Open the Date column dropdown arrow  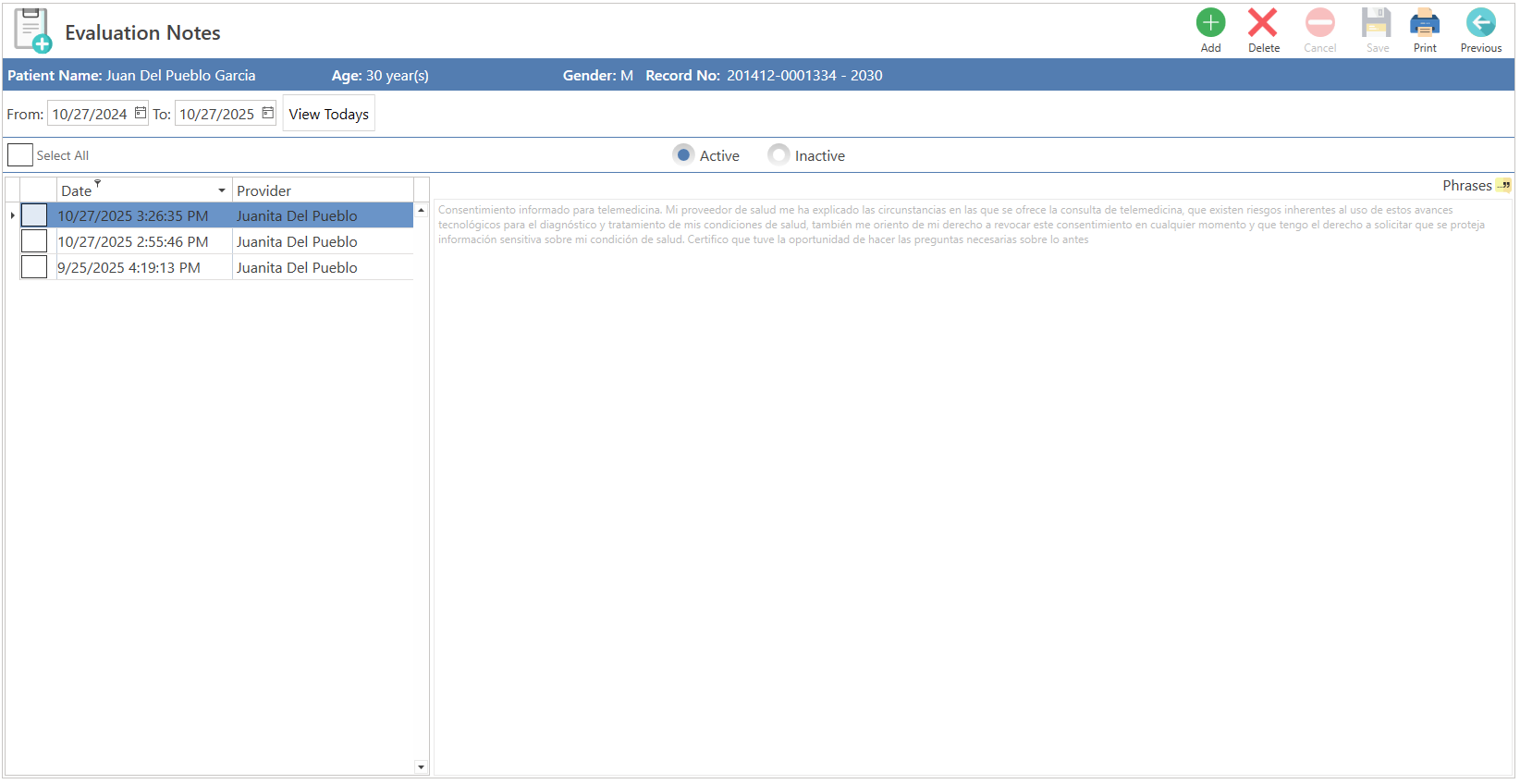(222, 190)
